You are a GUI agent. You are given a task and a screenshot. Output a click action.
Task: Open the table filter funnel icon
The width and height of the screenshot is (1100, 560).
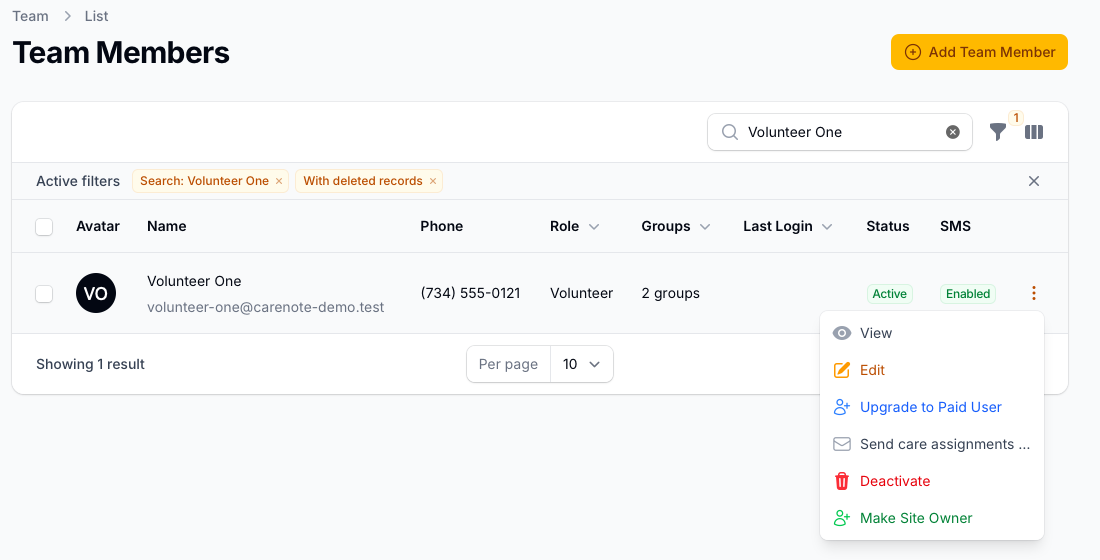tap(998, 132)
